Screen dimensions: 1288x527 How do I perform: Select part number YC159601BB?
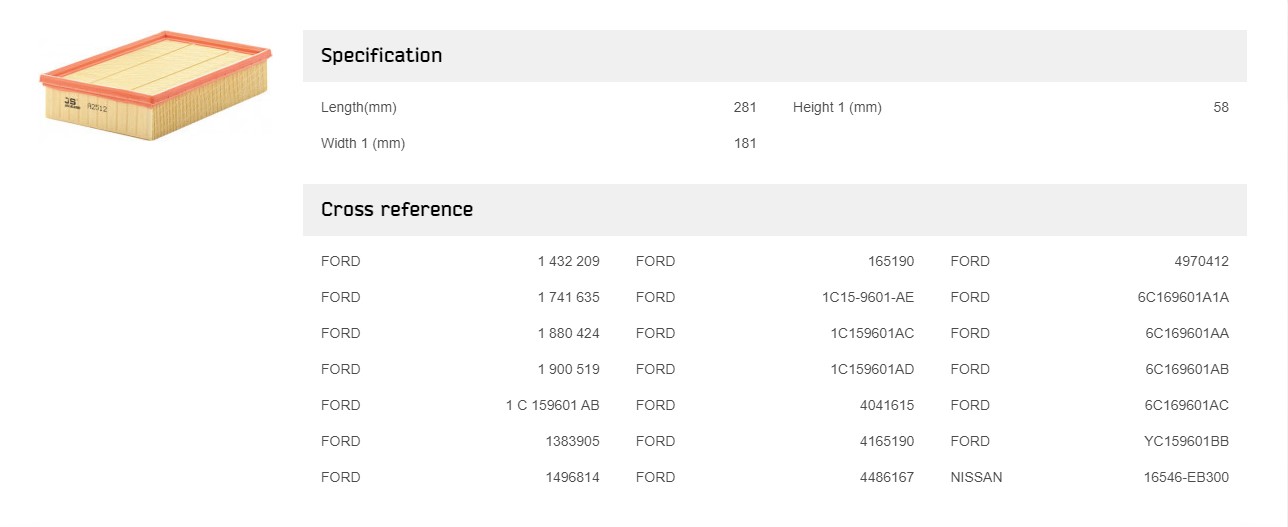tap(1187, 441)
